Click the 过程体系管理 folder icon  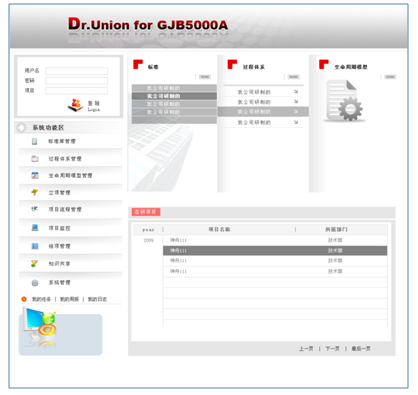click(x=35, y=159)
